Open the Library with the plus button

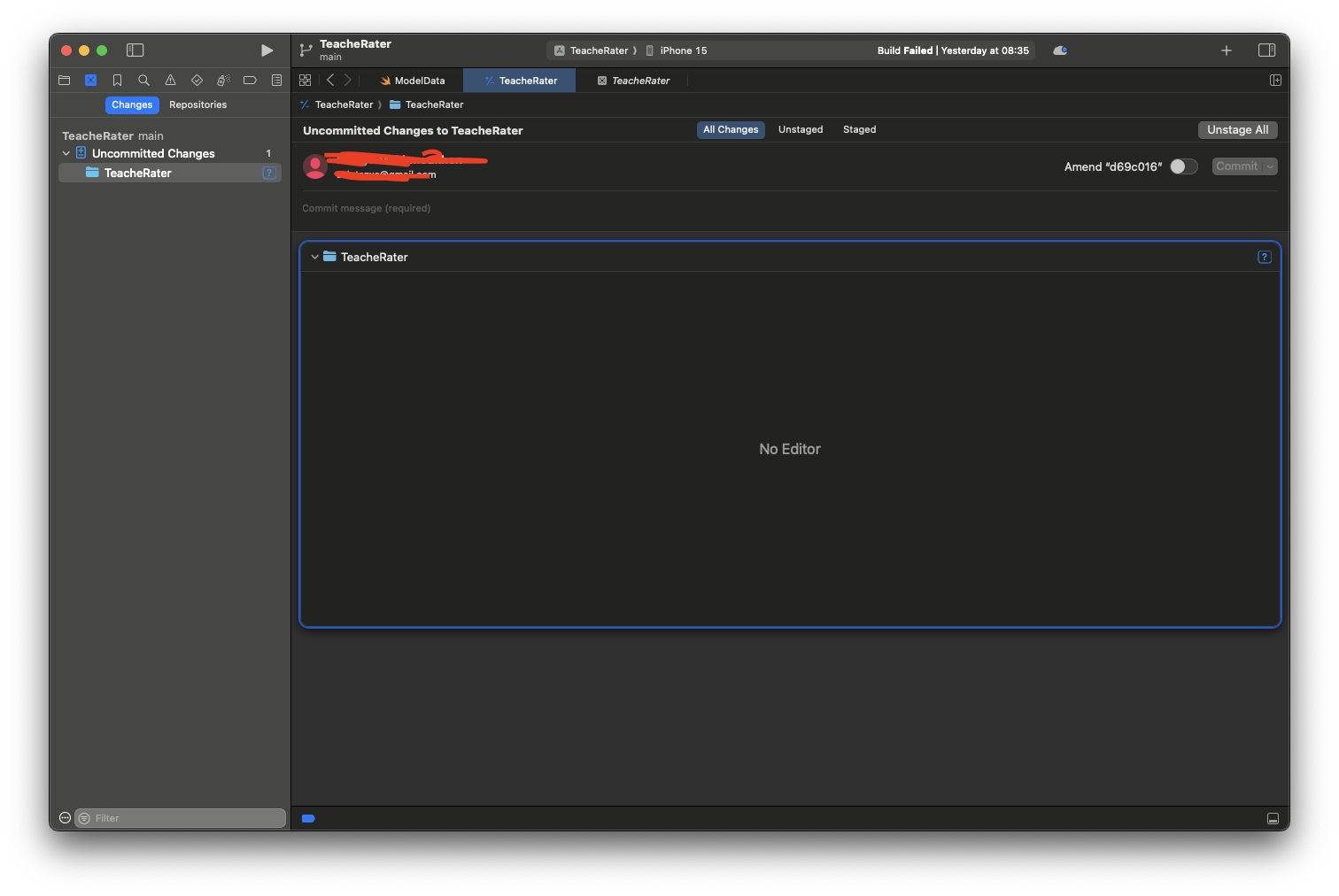pyautogui.click(x=1227, y=50)
